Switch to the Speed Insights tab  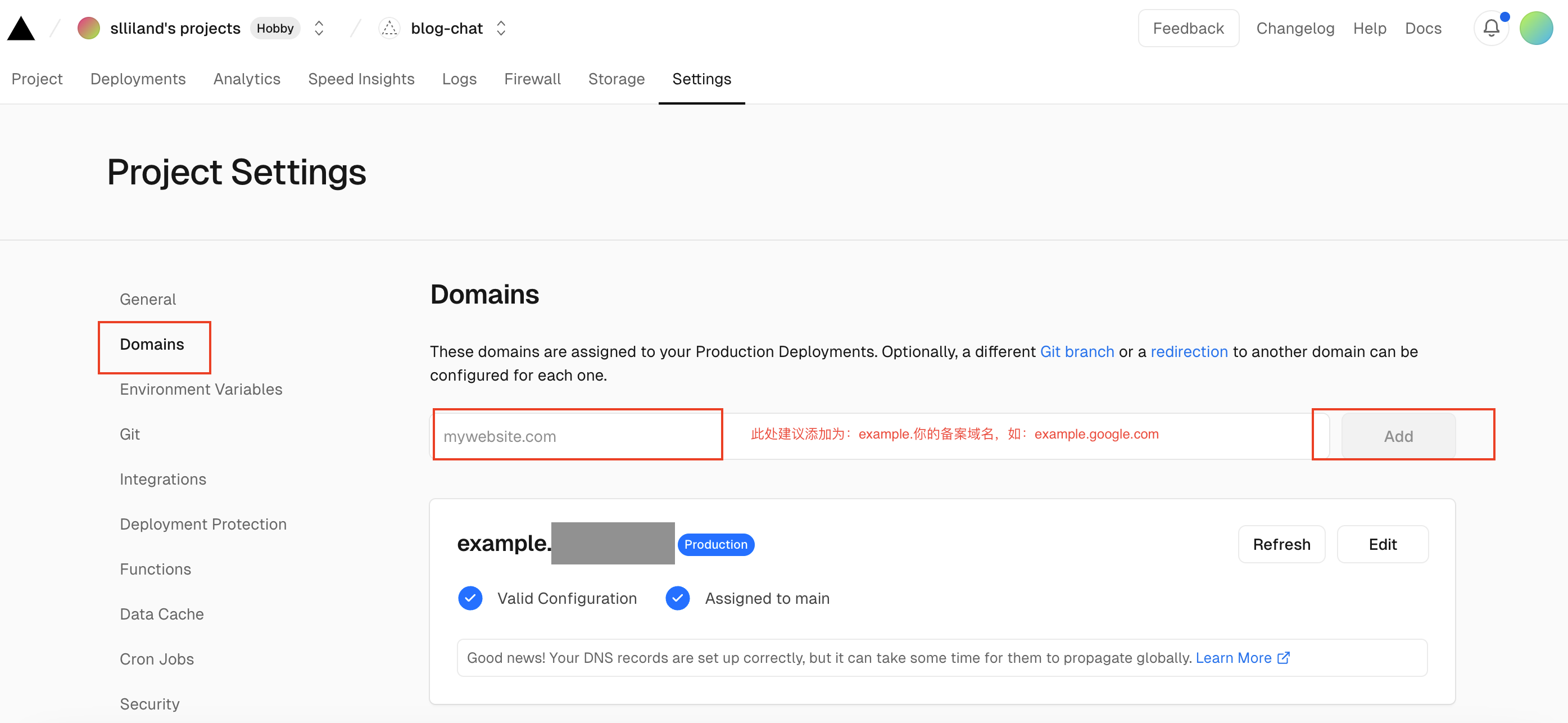(x=361, y=79)
